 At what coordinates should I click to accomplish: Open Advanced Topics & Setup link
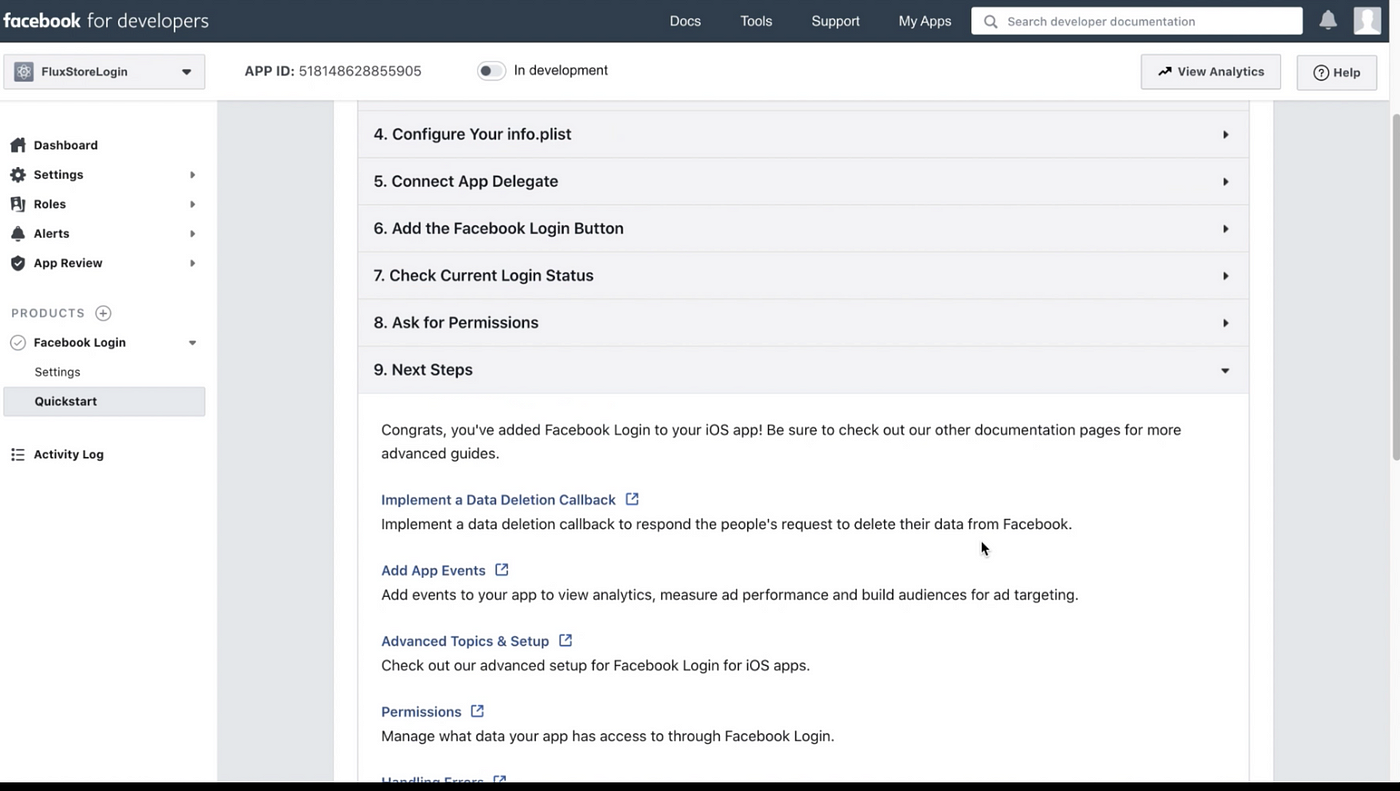point(465,641)
